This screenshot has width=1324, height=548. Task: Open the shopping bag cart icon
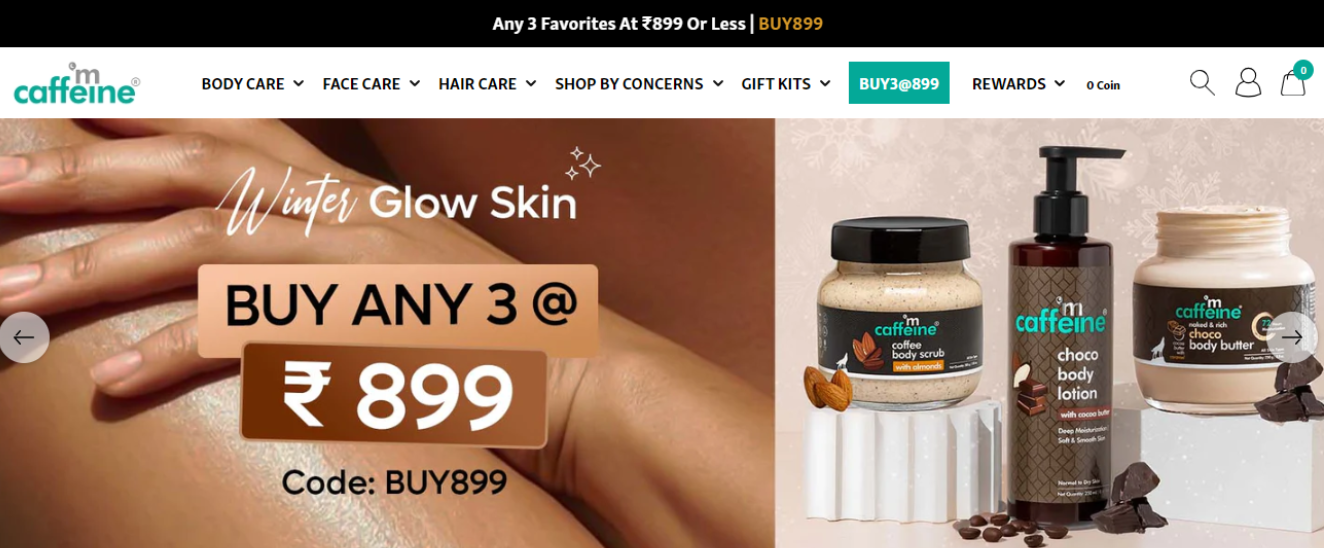tap(1292, 83)
